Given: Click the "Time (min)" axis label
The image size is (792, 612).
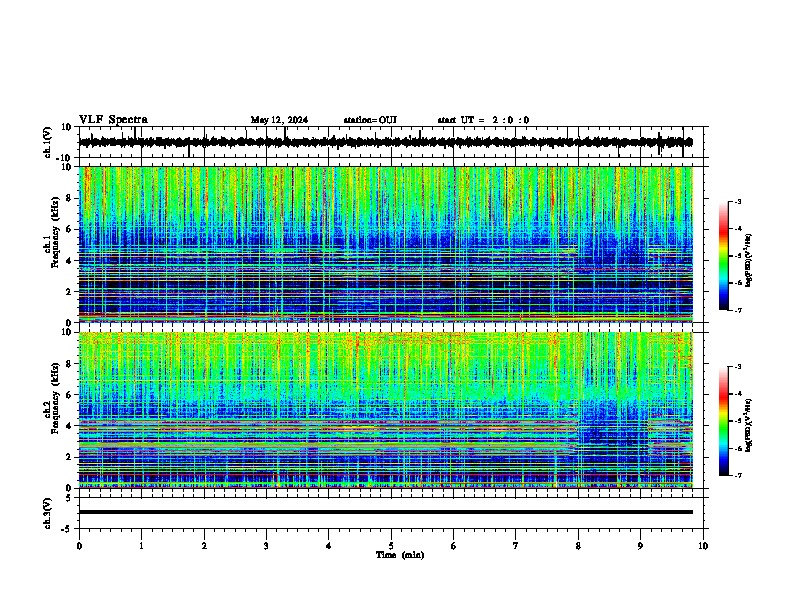Looking at the screenshot, I should [x=400, y=555].
